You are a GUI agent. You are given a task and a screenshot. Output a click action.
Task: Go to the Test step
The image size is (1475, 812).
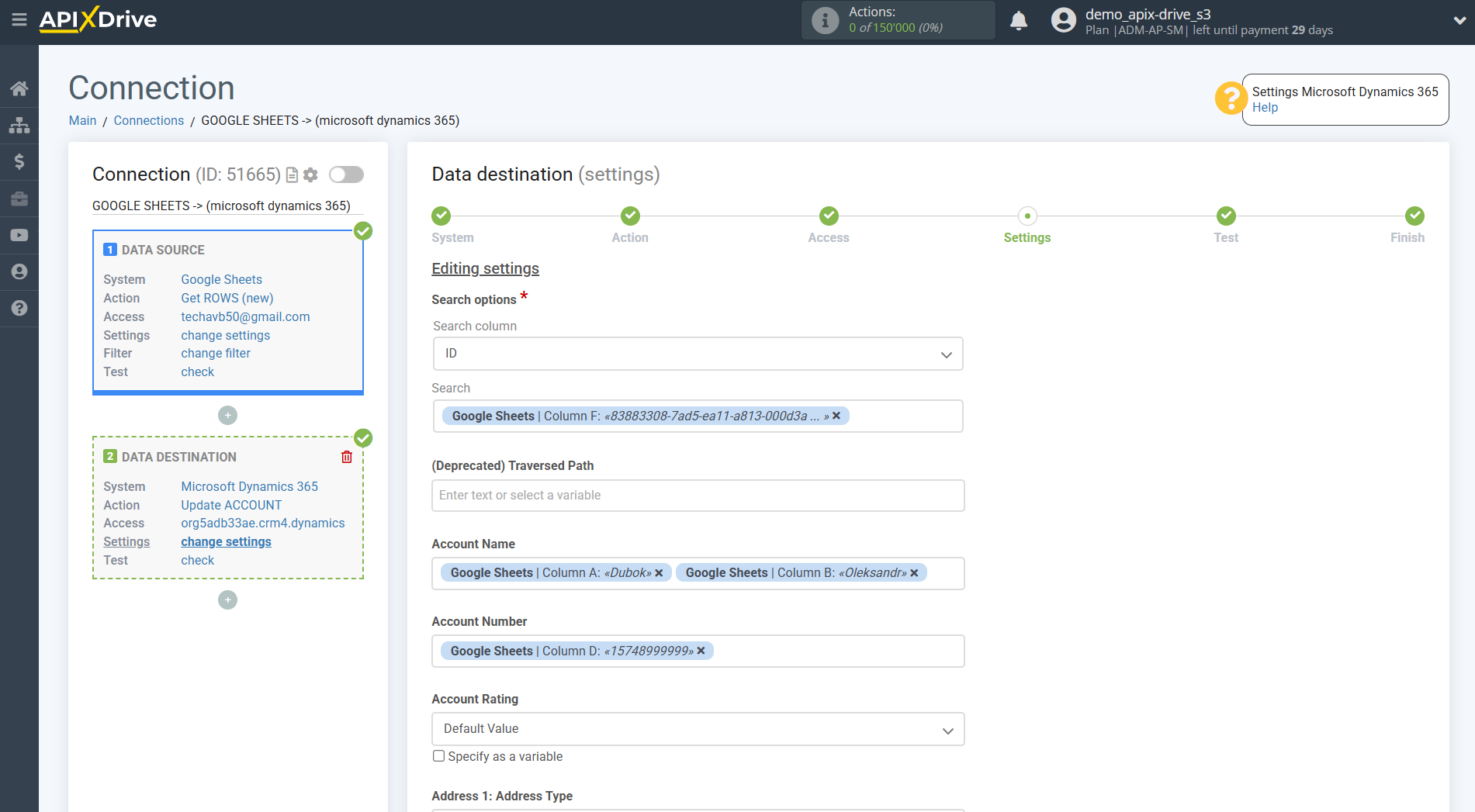click(1226, 216)
